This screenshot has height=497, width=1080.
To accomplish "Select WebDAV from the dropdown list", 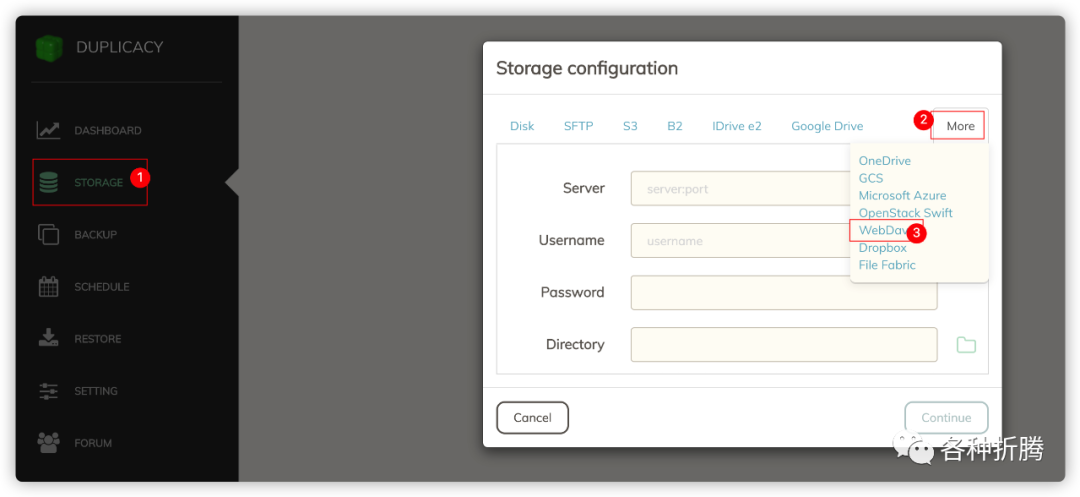I will [x=881, y=231].
